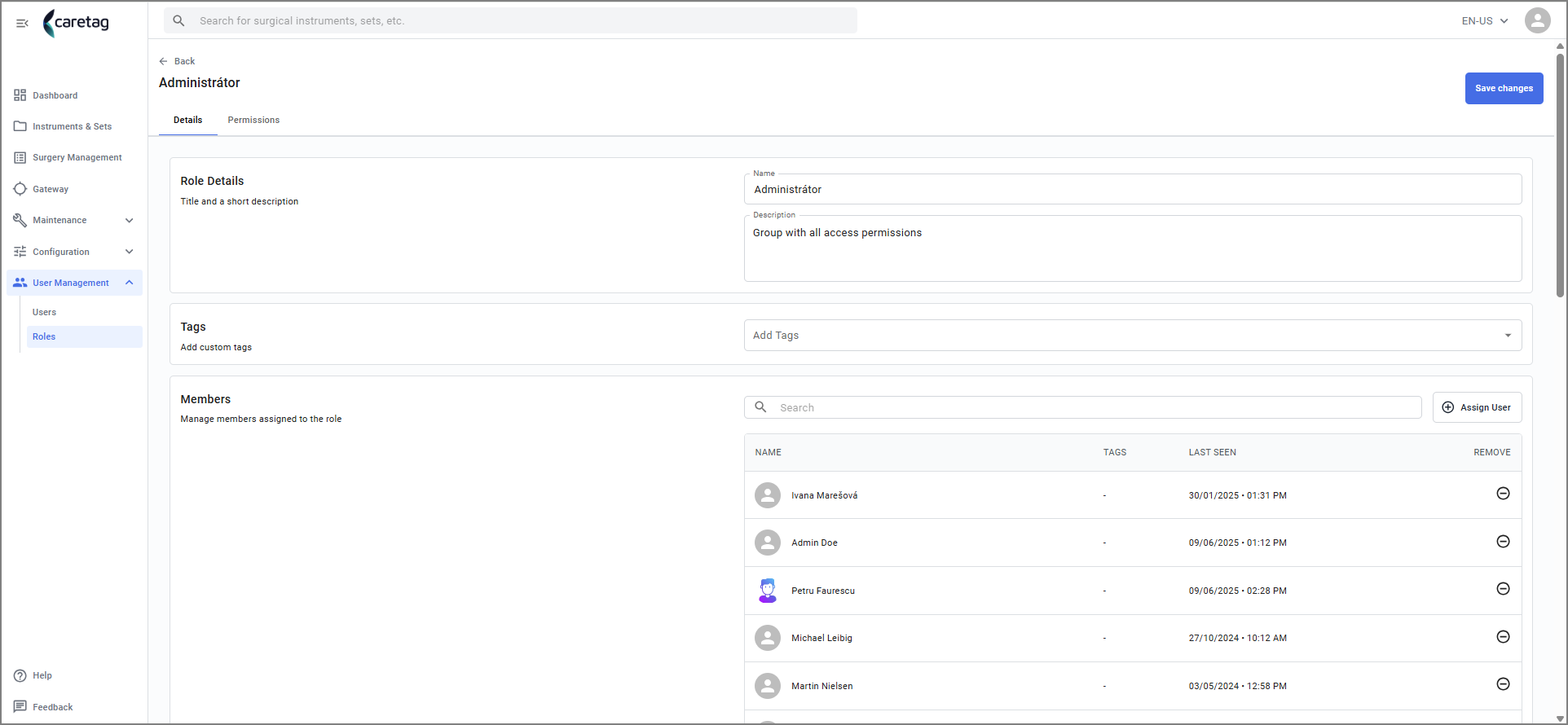Screen dimensions: 1568x725
Task: Switch to the Permissions tab
Action: pyautogui.click(x=253, y=120)
